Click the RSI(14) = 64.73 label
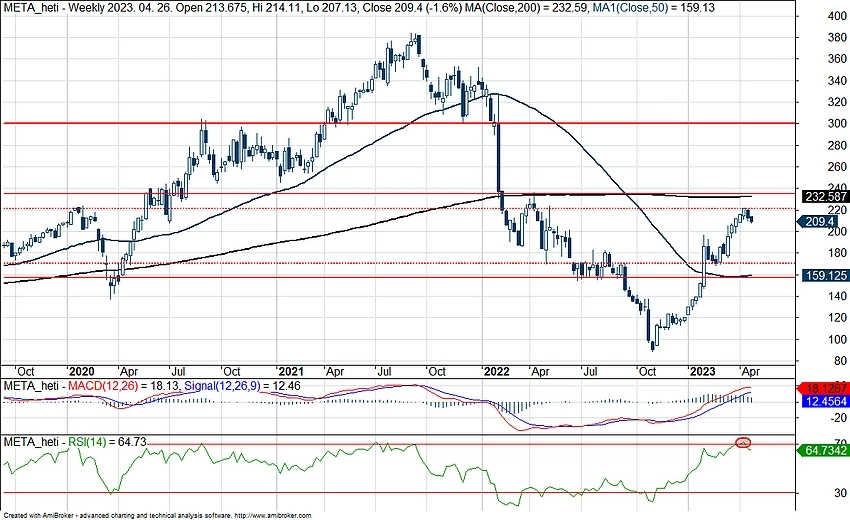850x520 pixels. 107,442
